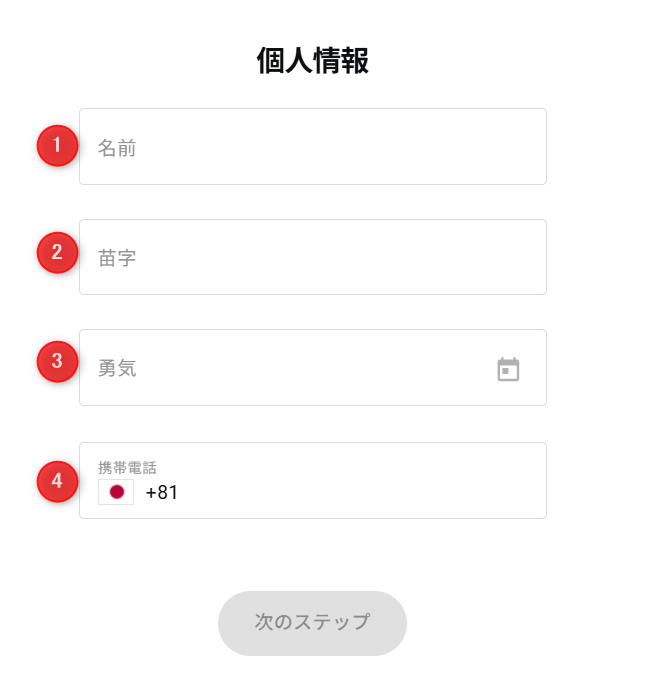Open the calendar date picker icon

[x=509, y=369]
